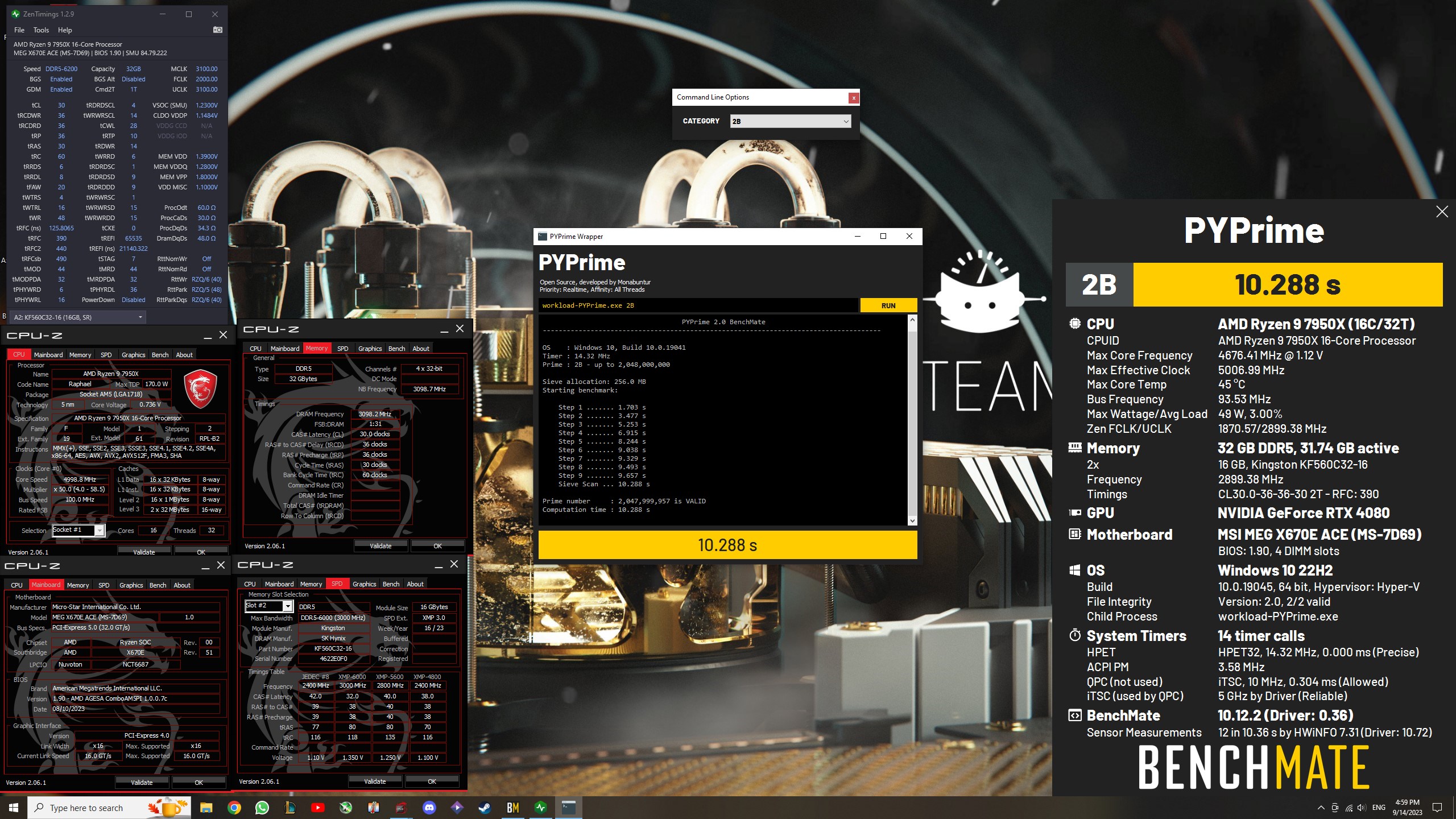Image resolution: width=1456 pixels, height=819 pixels.
Task: Switch to the PYPrime console taskbar icon
Action: (568, 807)
